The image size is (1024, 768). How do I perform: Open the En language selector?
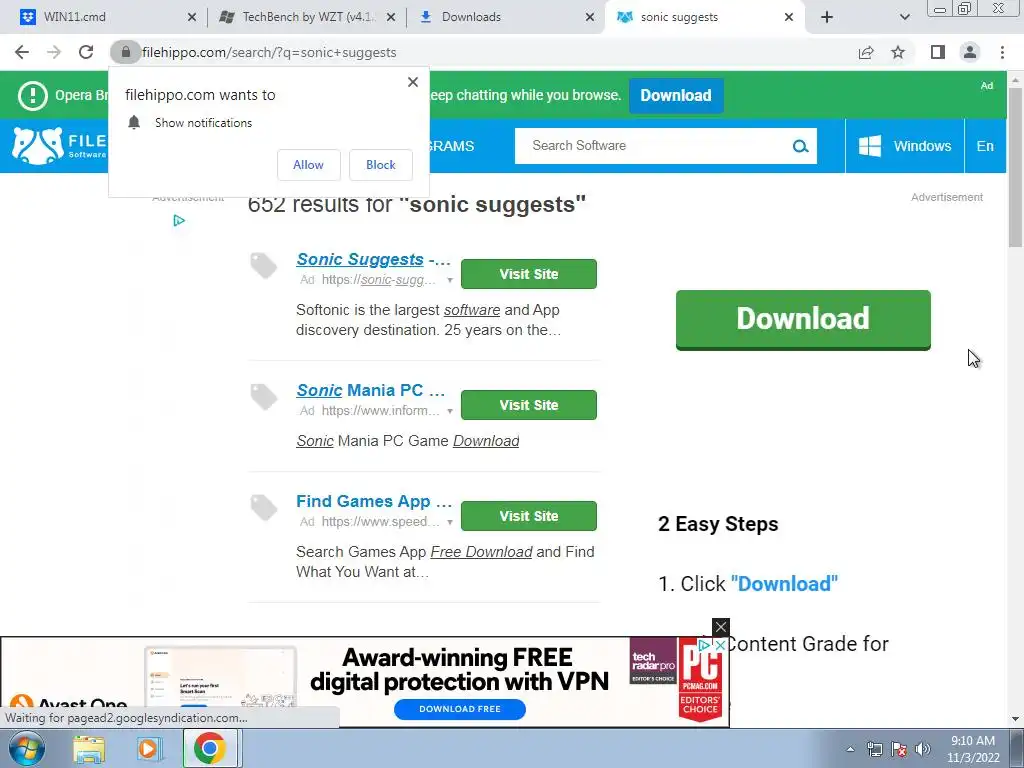(985, 146)
